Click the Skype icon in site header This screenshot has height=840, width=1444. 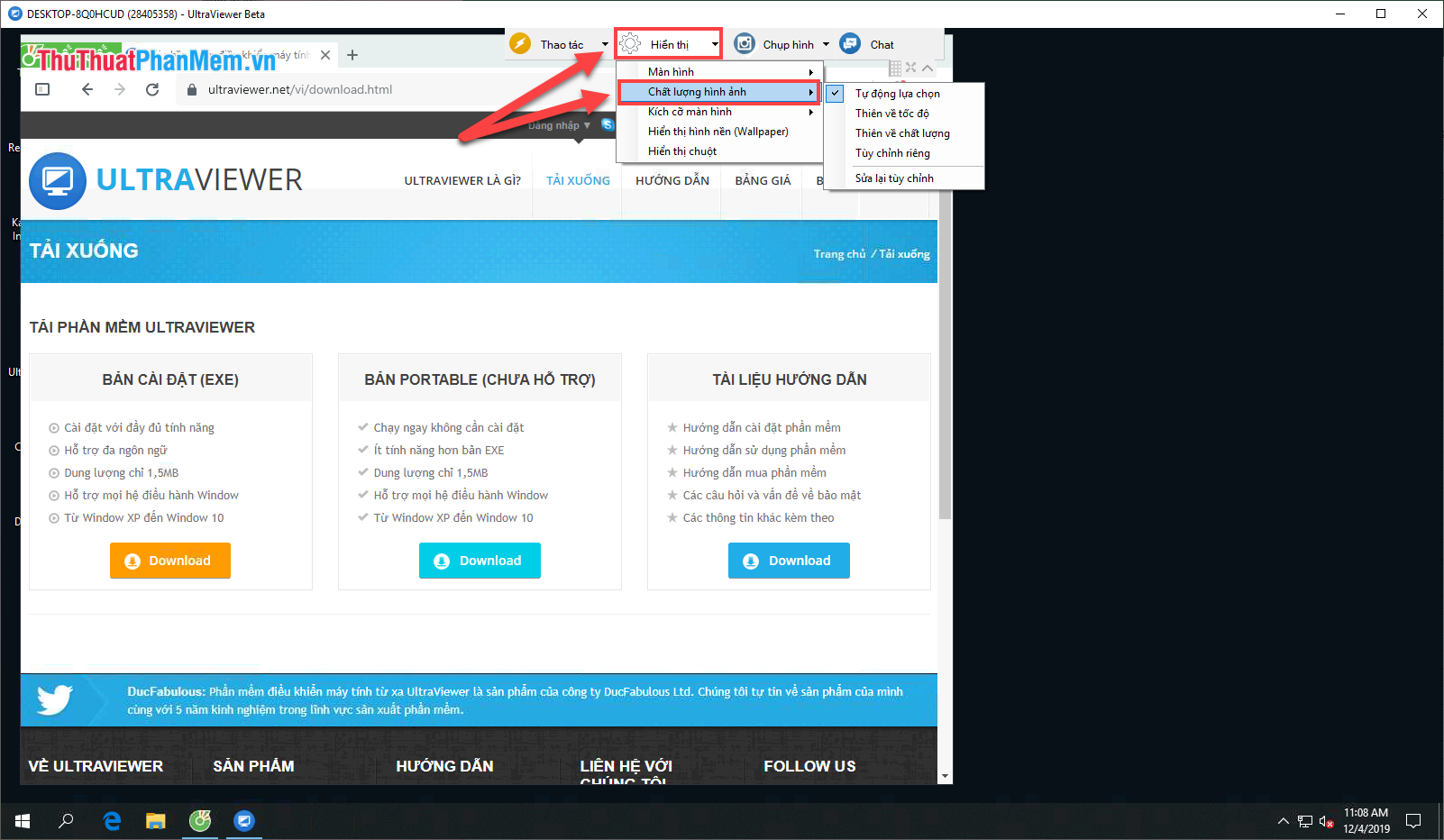coord(608,124)
